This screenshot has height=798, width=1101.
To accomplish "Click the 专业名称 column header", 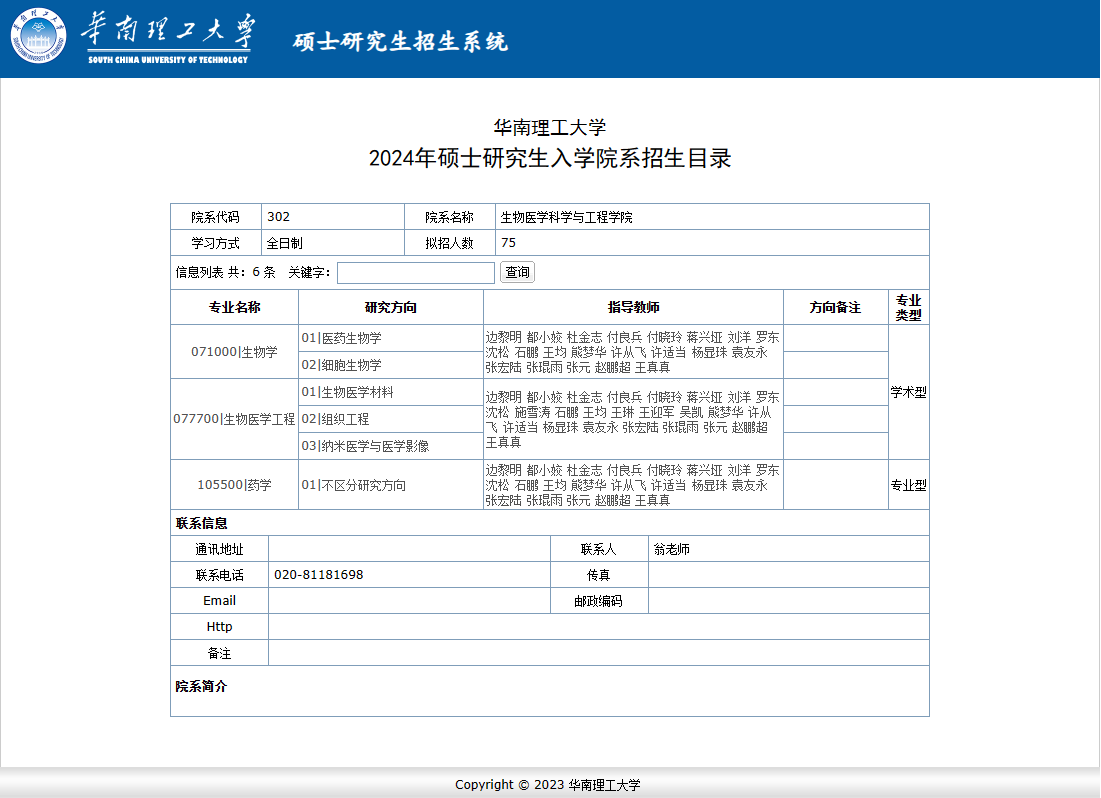I will pos(235,307).
